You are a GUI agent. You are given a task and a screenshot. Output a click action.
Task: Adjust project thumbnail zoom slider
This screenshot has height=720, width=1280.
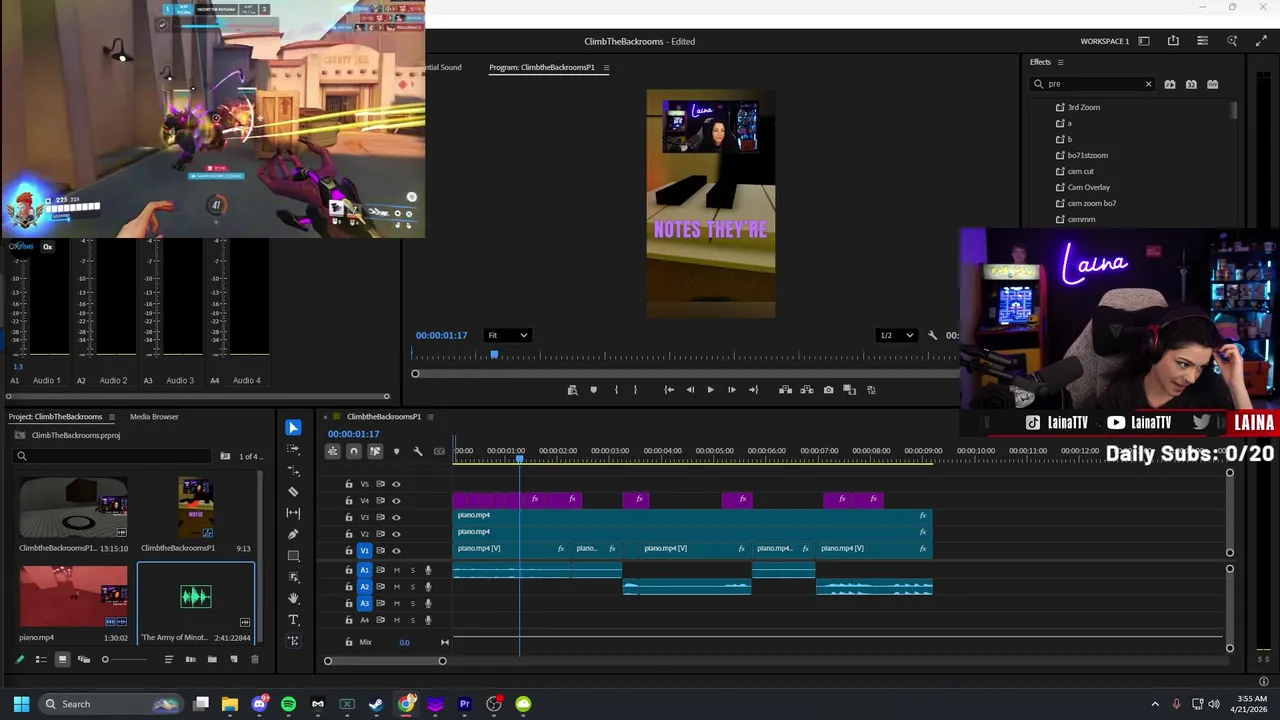coord(105,660)
